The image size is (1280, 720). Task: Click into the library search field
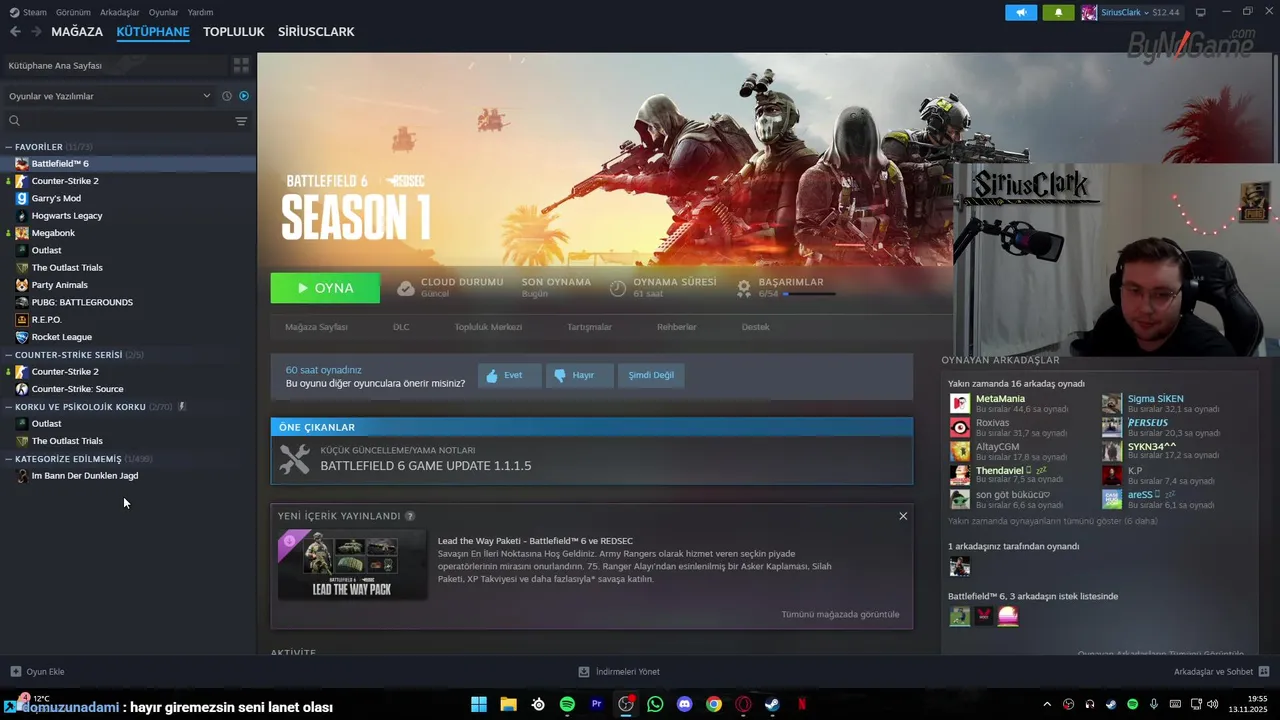[127, 121]
